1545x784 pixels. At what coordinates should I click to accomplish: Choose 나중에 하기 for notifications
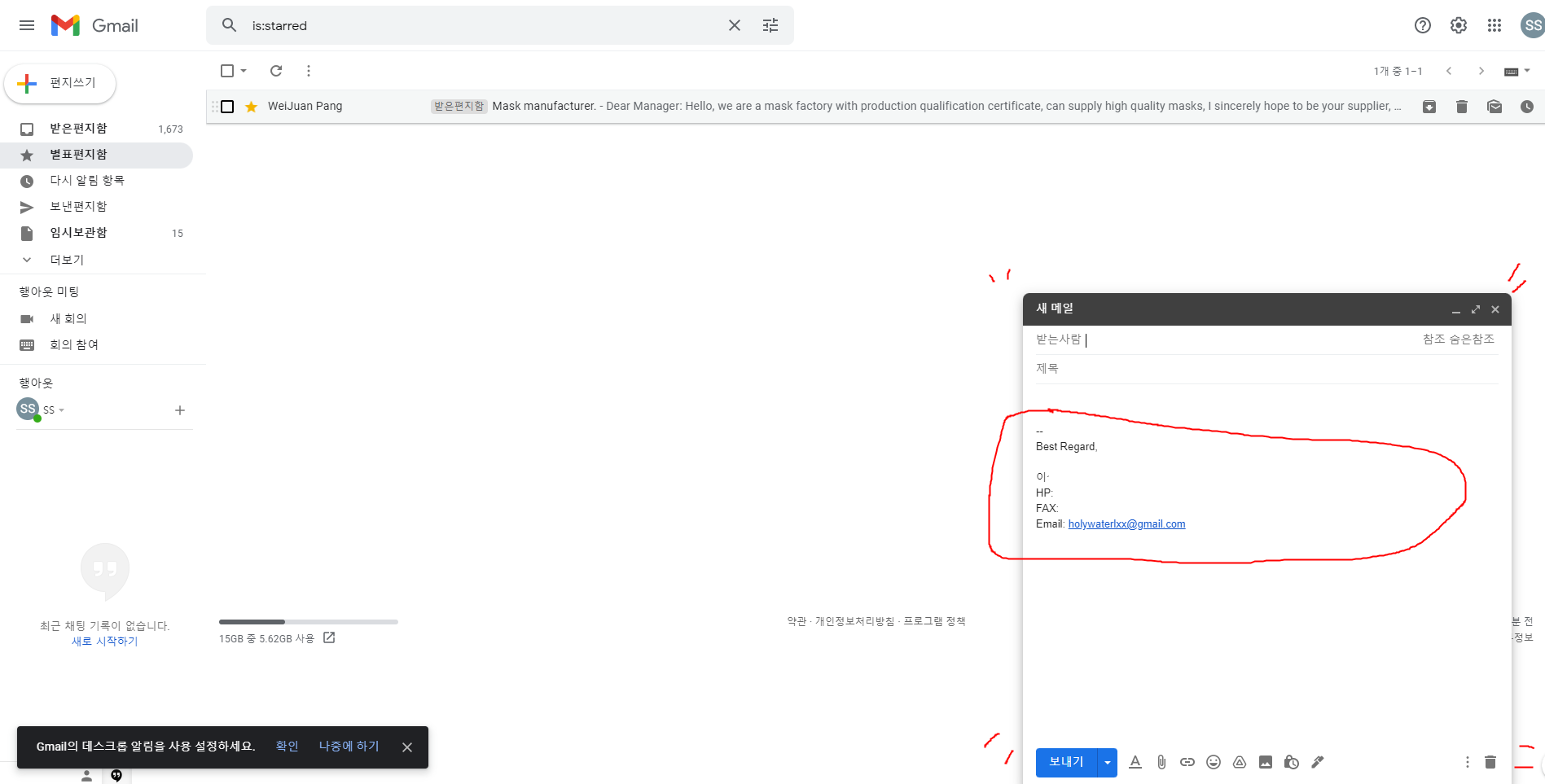pos(349,747)
